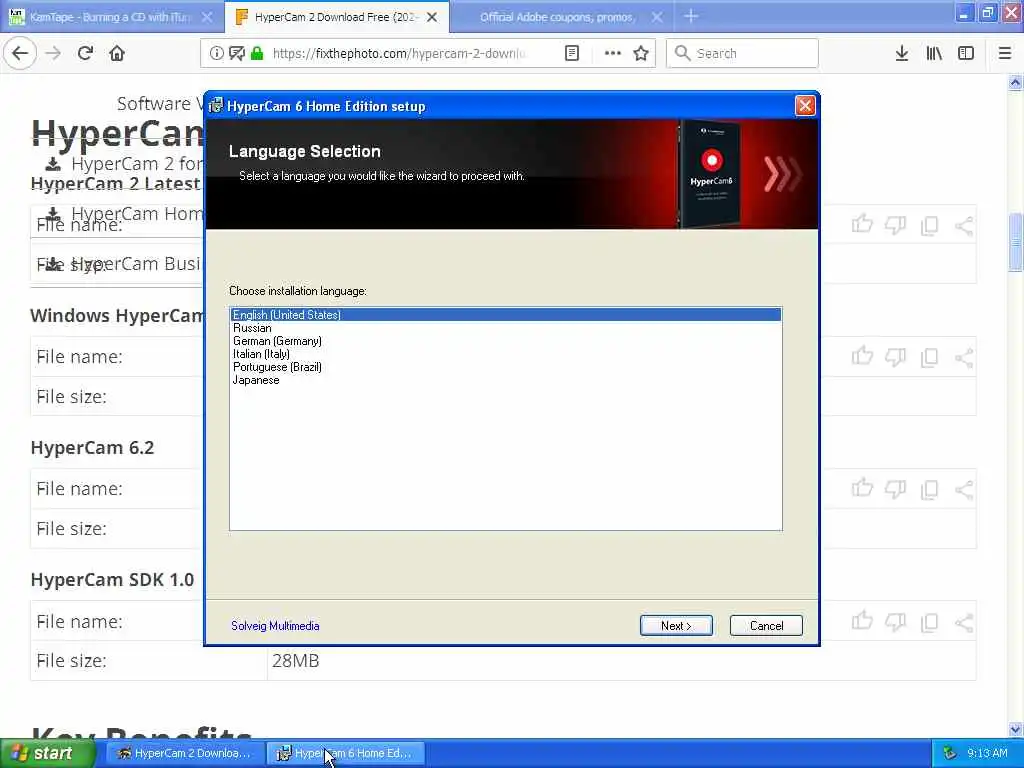Thumbs down the Windows HyperCam row
Viewport: 1024px width, 768px height.
[895, 357]
